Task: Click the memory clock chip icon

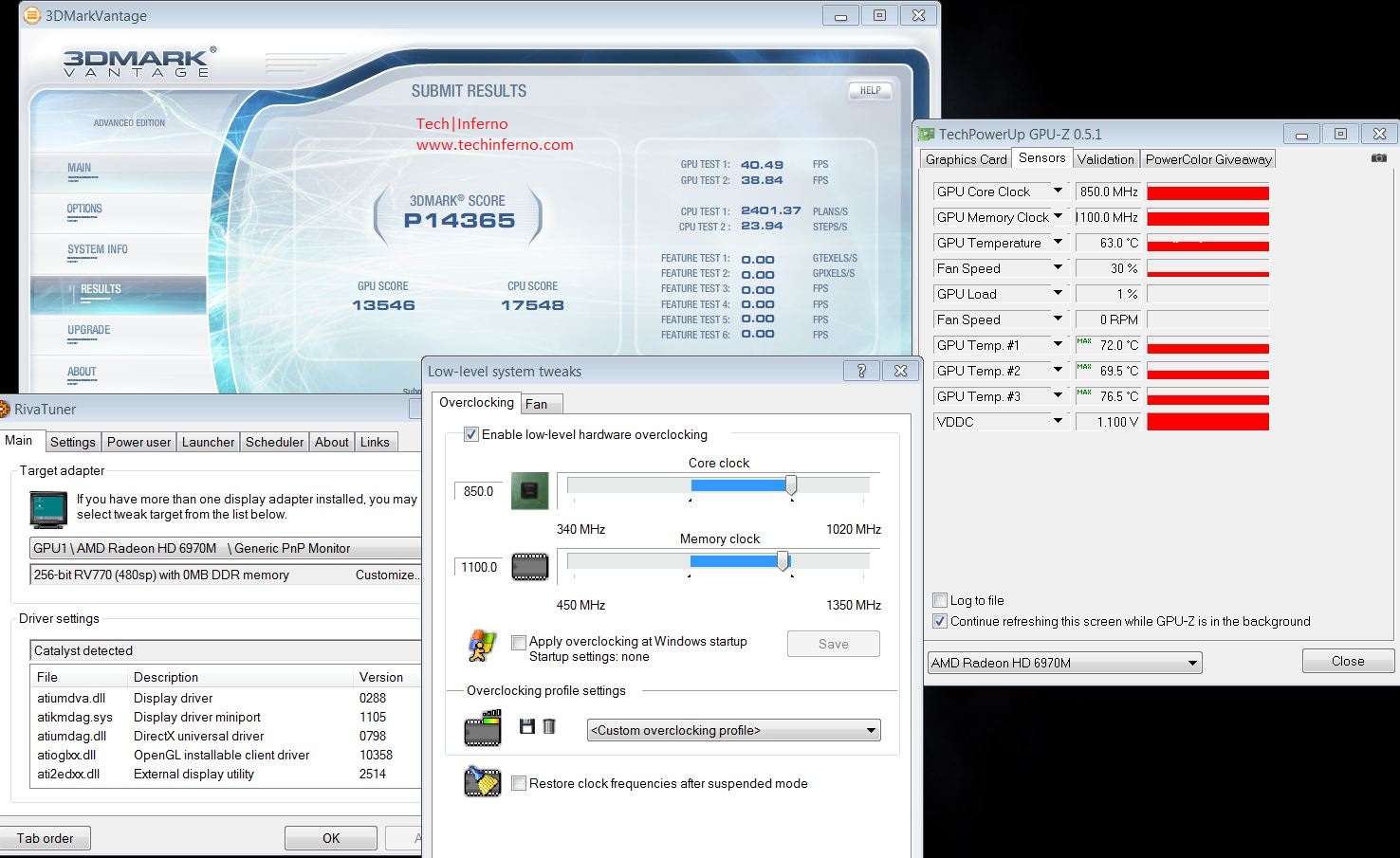Action: [530, 567]
